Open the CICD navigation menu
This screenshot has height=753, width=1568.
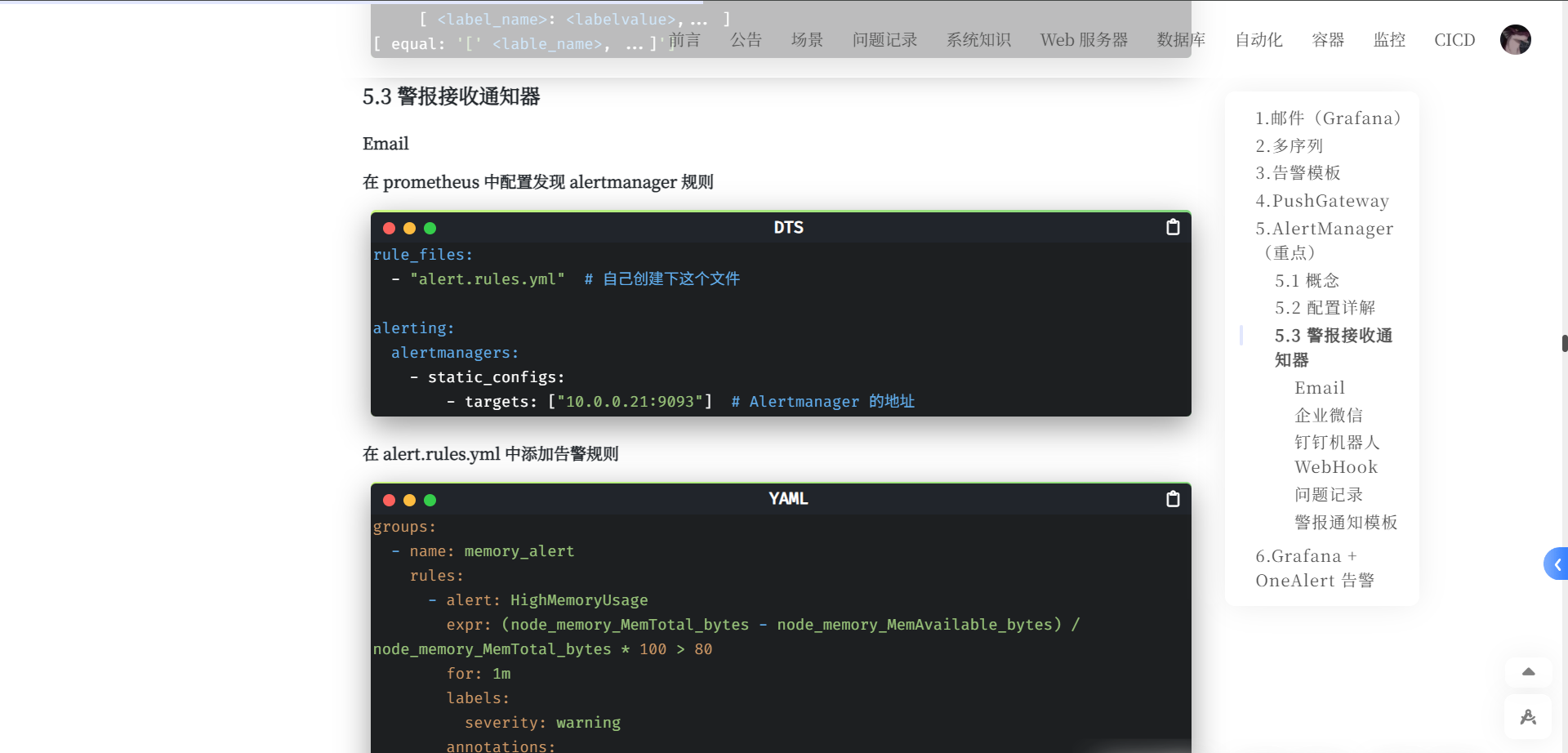(1454, 40)
